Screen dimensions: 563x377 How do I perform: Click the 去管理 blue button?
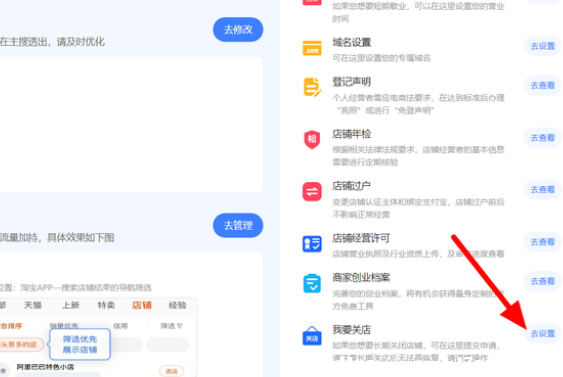[238, 225]
